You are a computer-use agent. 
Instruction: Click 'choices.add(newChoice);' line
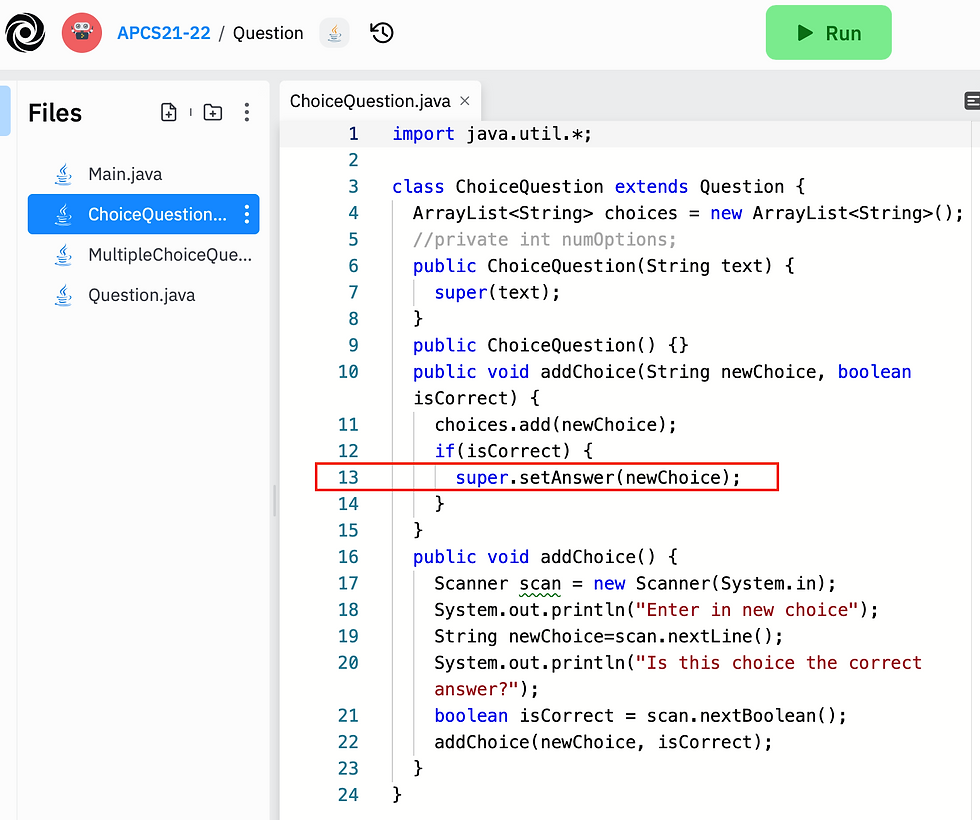click(556, 425)
